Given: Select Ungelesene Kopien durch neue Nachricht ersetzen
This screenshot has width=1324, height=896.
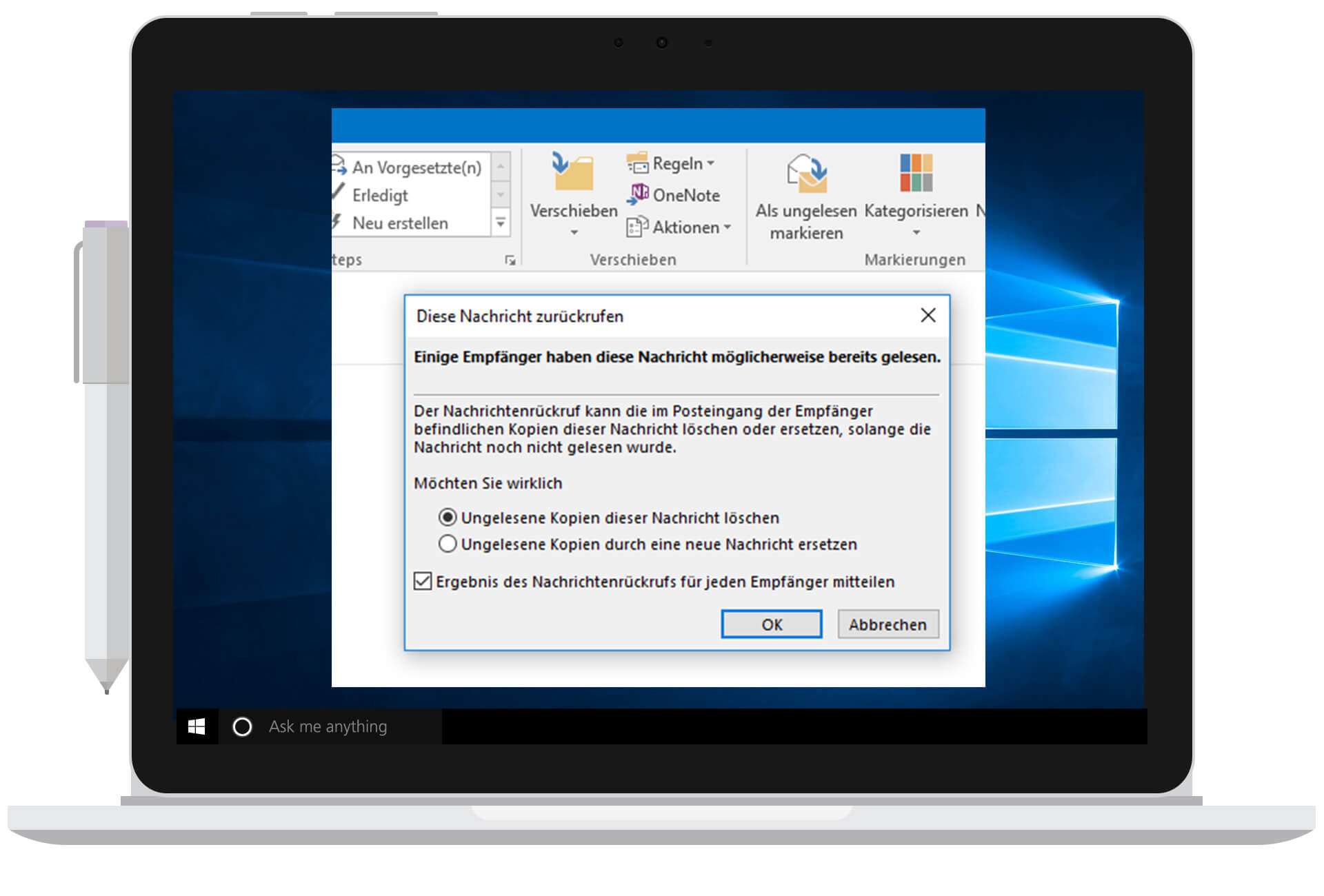Looking at the screenshot, I should click(x=648, y=544).
